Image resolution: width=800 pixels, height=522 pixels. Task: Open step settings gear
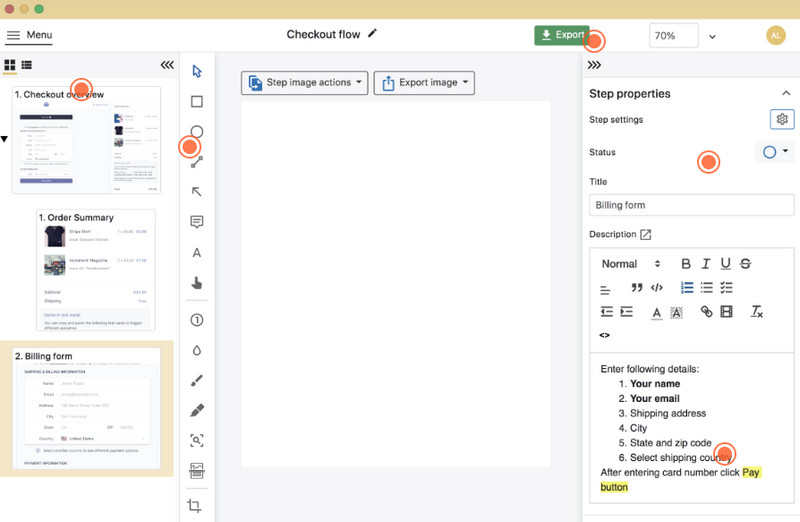(781, 120)
